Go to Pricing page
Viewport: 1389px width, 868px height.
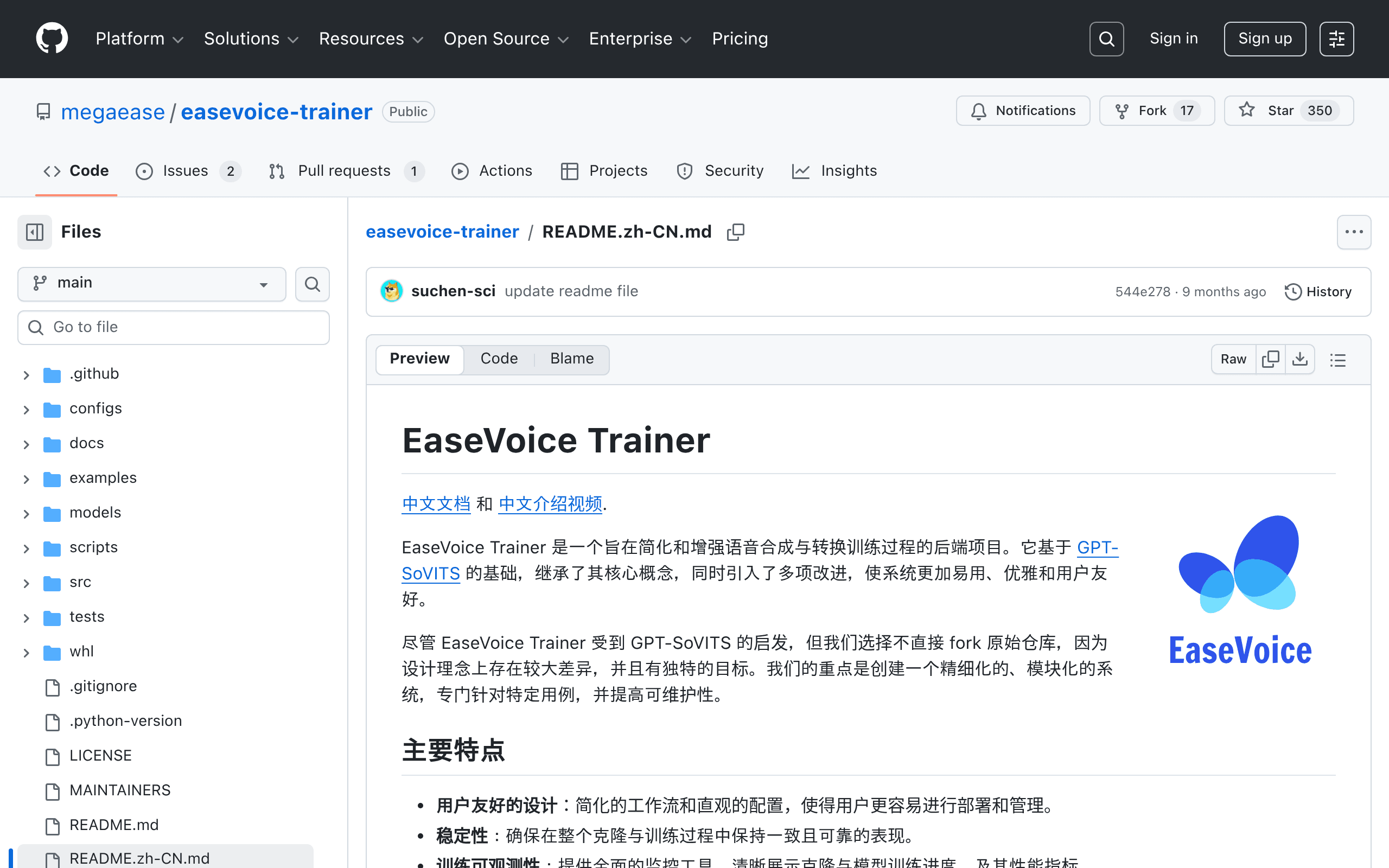740,39
